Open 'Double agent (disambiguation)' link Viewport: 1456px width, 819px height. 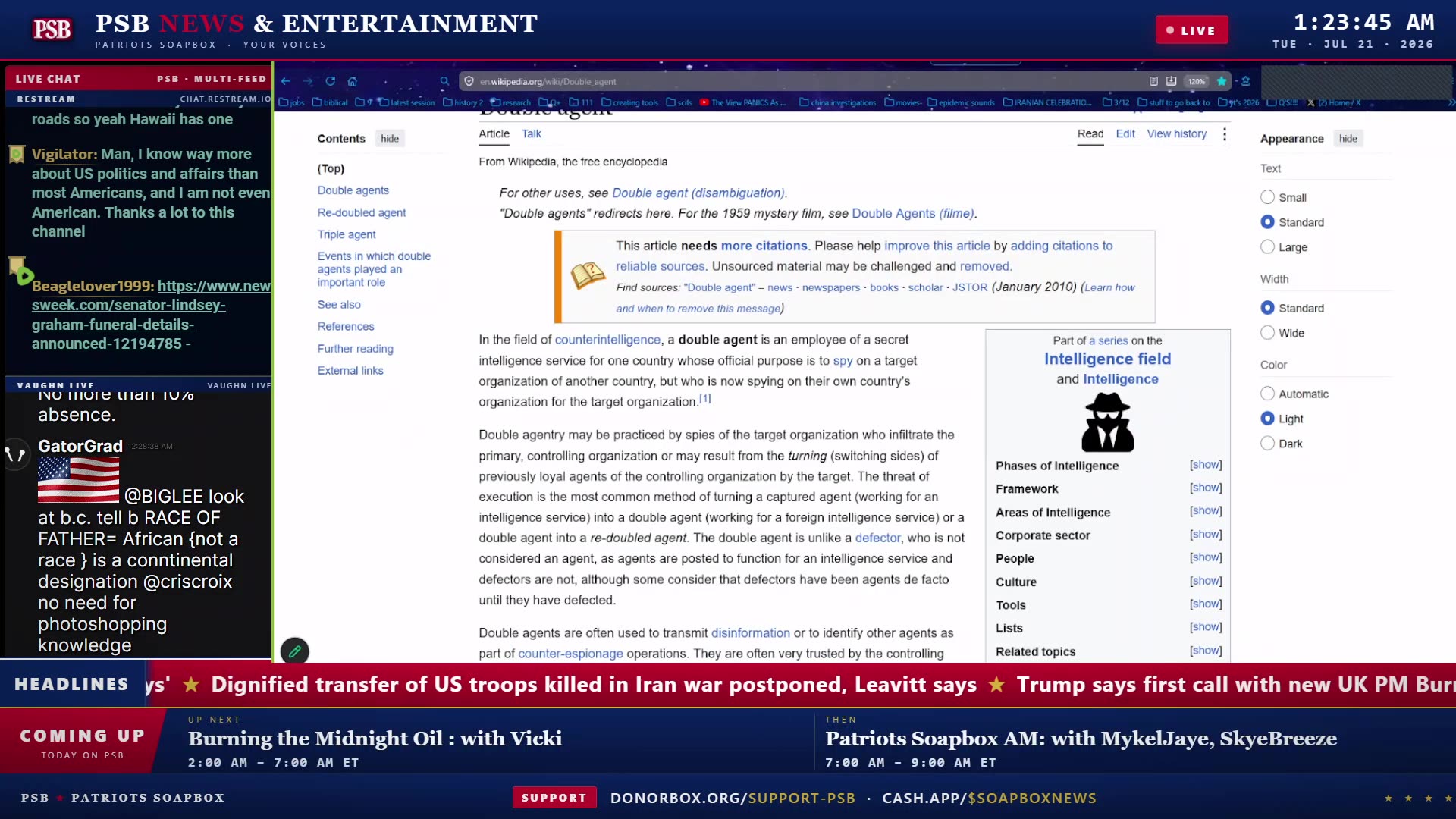[698, 193]
